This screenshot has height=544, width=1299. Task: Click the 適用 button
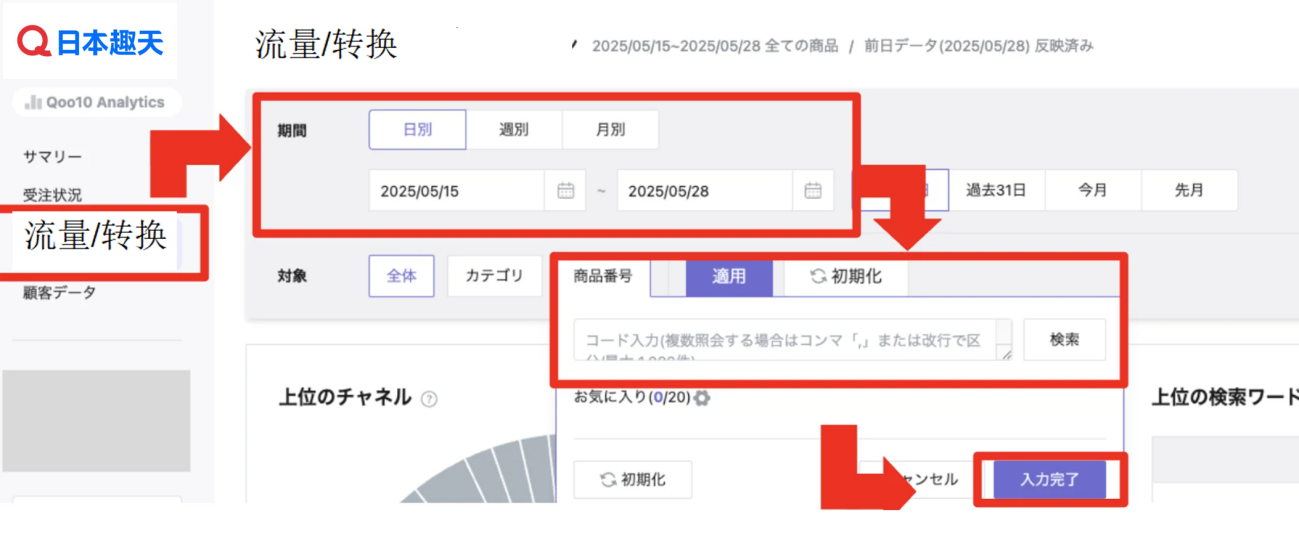[x=729, y=277]
